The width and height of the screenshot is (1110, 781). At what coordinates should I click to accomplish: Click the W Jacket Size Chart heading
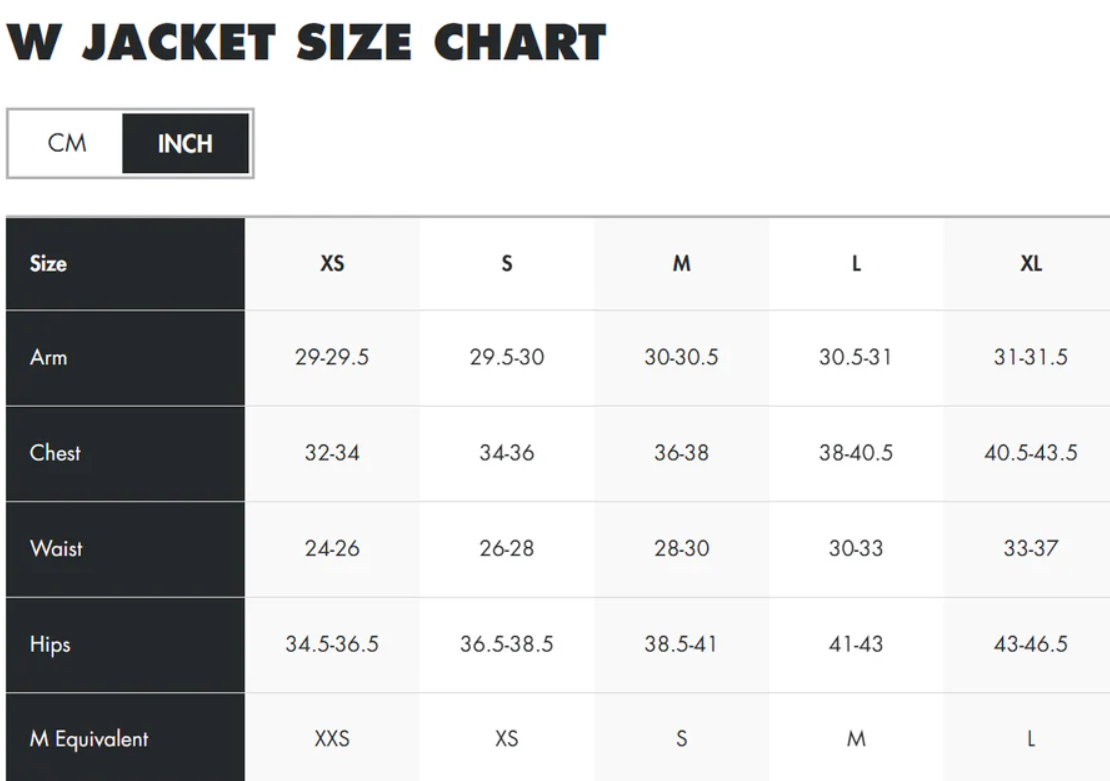click(x=306, y=43)
